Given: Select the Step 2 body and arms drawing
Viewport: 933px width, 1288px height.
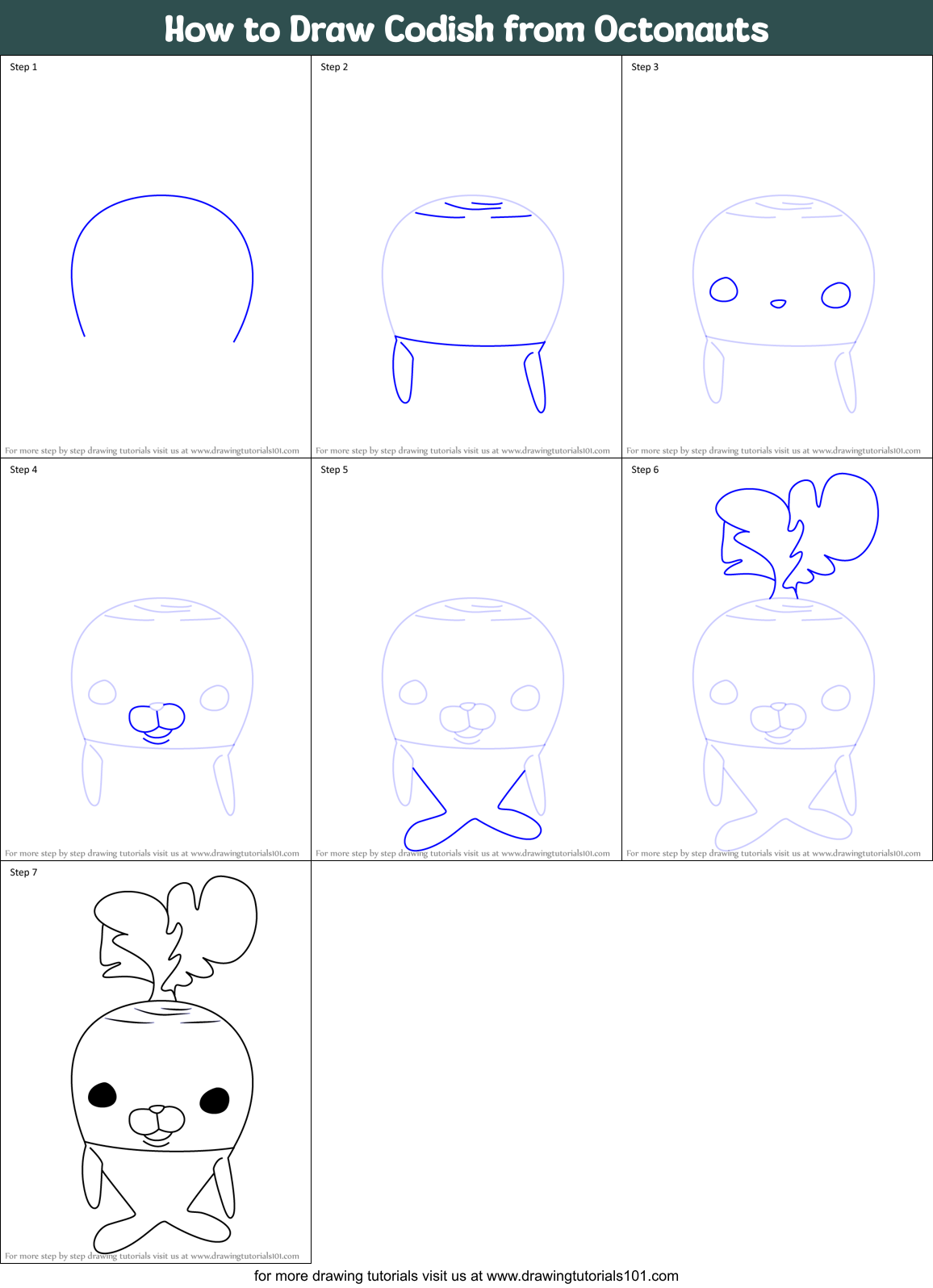Looking at the screenshot, I should coord(473,303).
